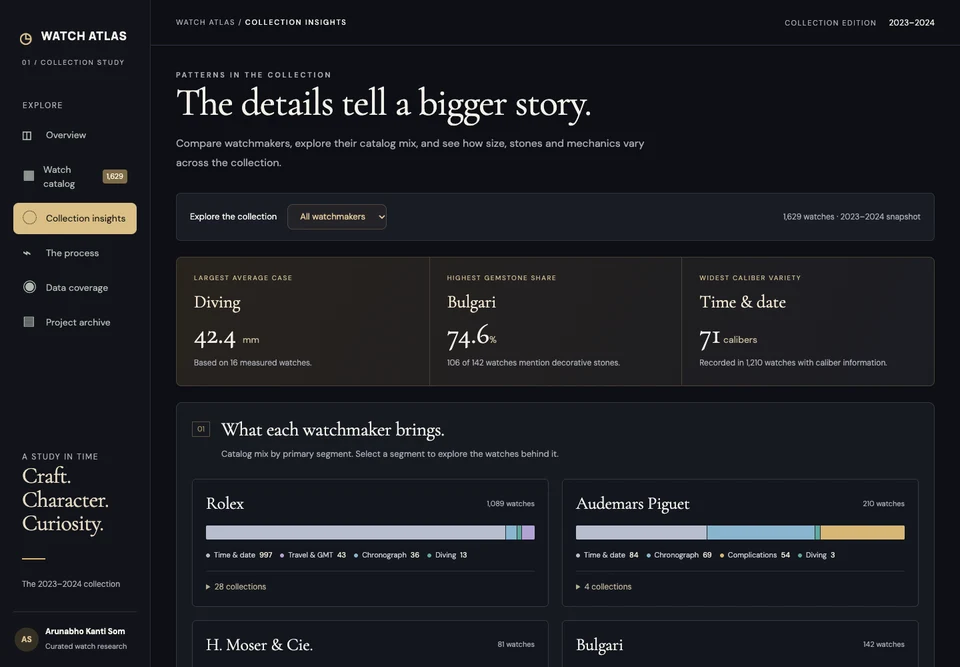Select Audemars Piguet Time & date segment

click(641, 532)
